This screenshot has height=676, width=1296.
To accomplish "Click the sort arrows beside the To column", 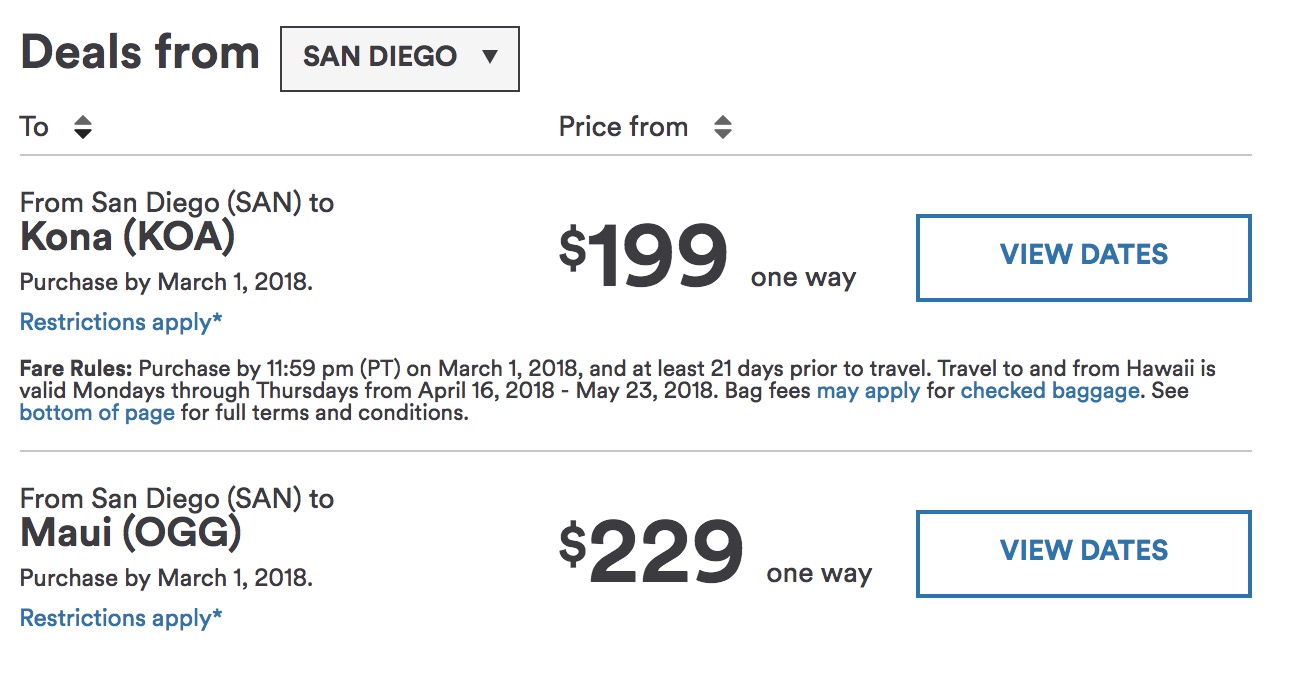I will coord(83,128).
